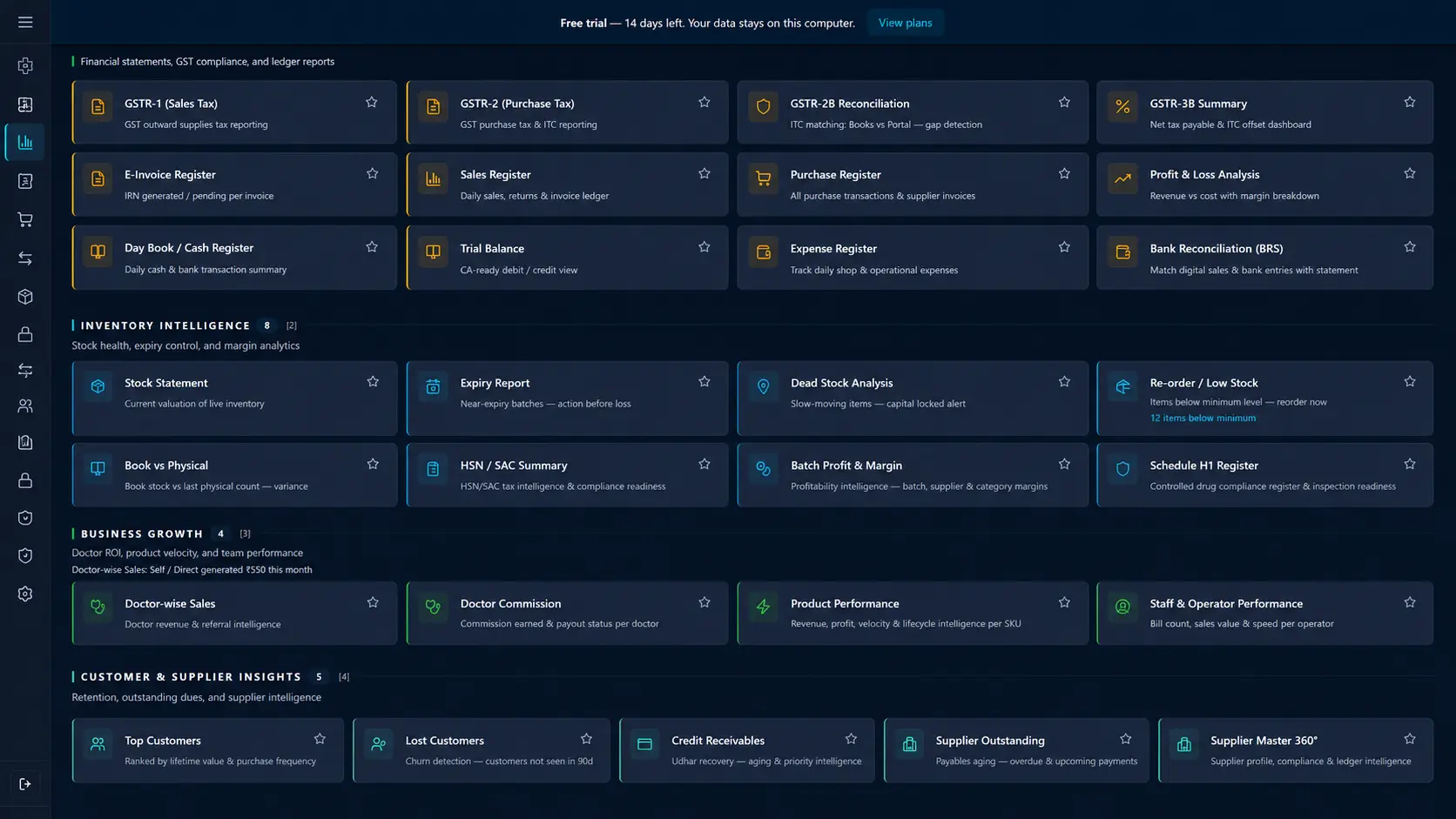Click the Sales Register bar chart icon
Viewport: 1456px width, 819px height.
[433, 178]
